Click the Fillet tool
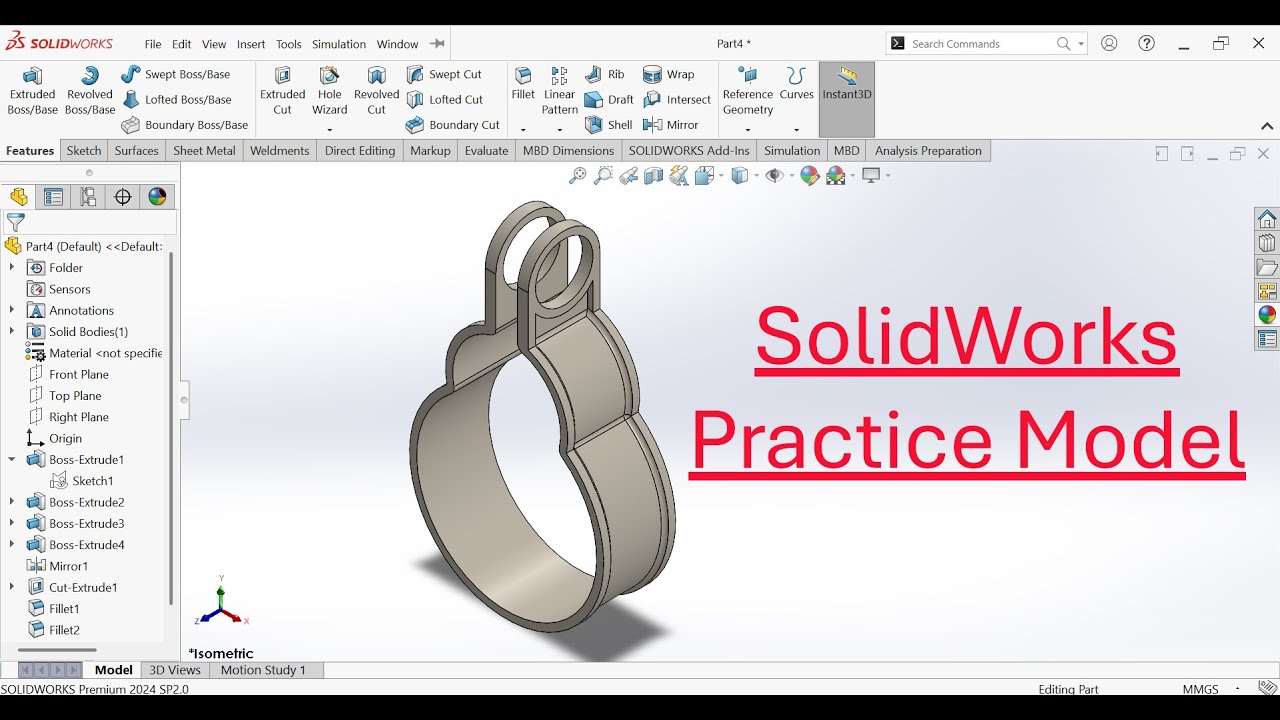This screenshot has width=1280, height=720. tap(523, 84)
